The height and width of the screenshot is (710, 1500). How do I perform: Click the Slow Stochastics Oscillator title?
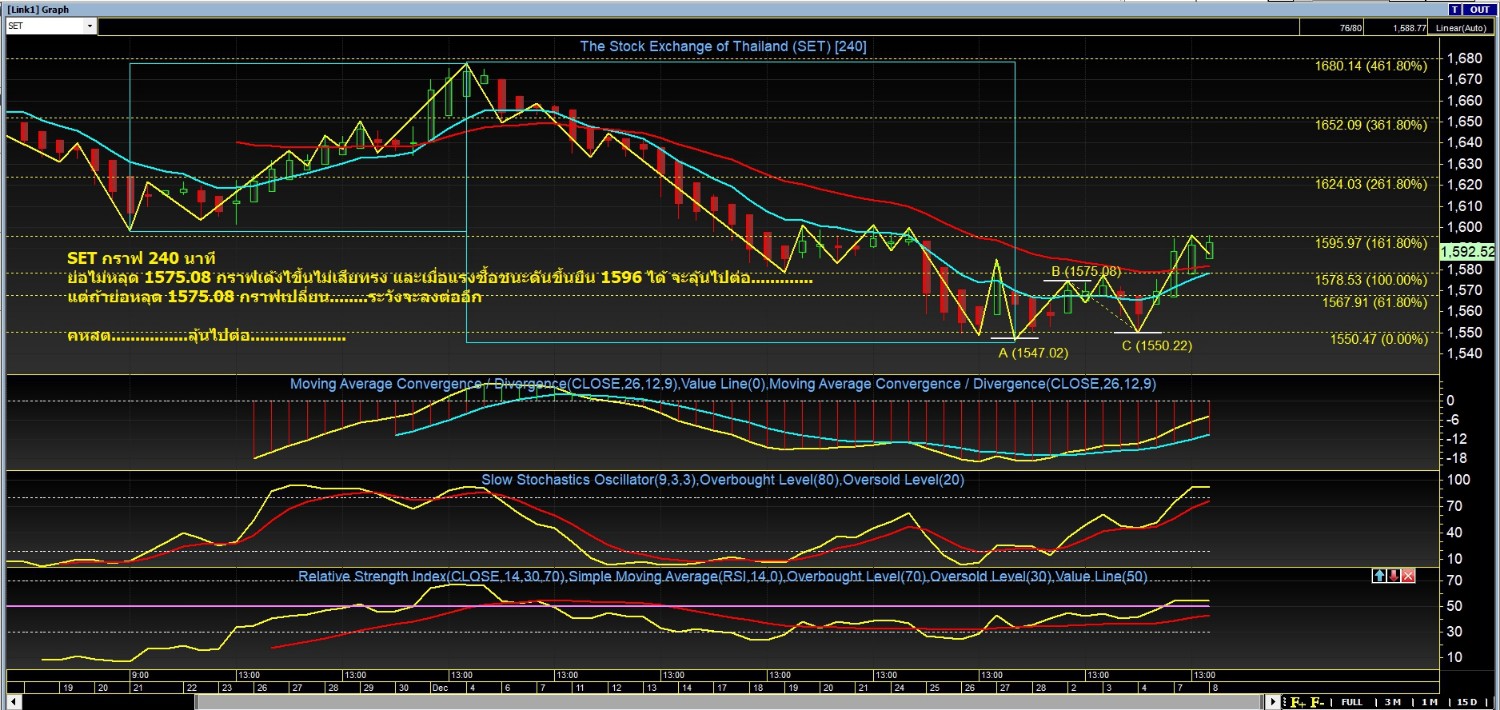tap(723, 480)
